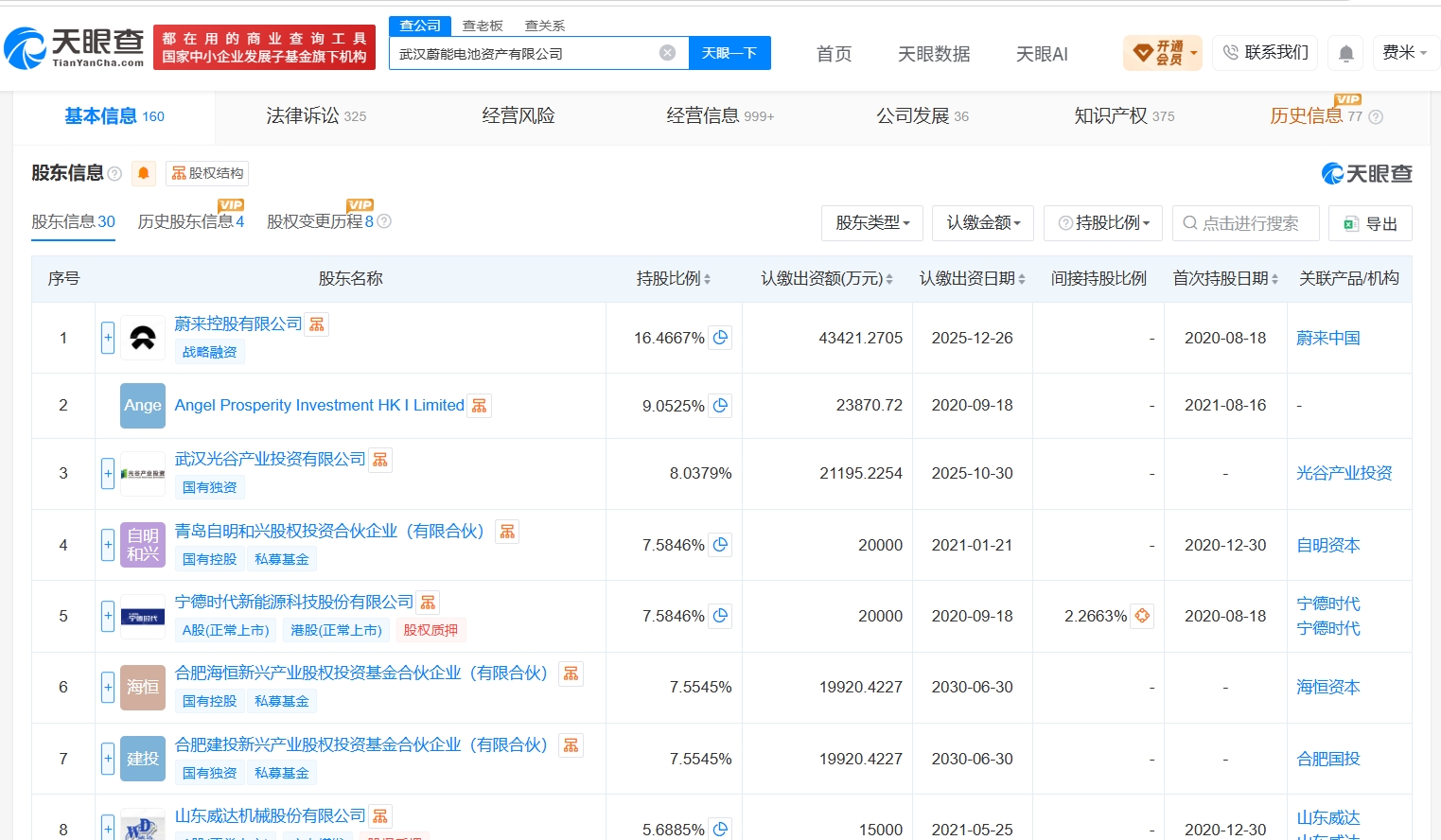
Task: Open the 股东类型 dropdown filter
Action: (x=872, y=223)
